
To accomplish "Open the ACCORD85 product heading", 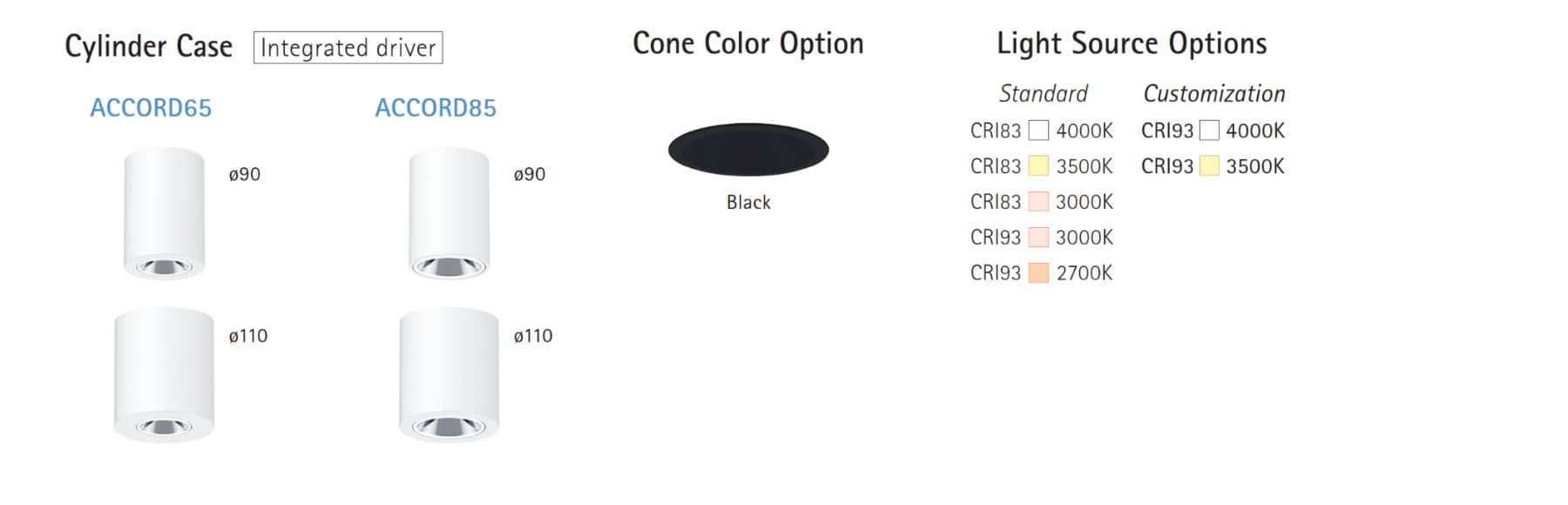I will (436, 108).
